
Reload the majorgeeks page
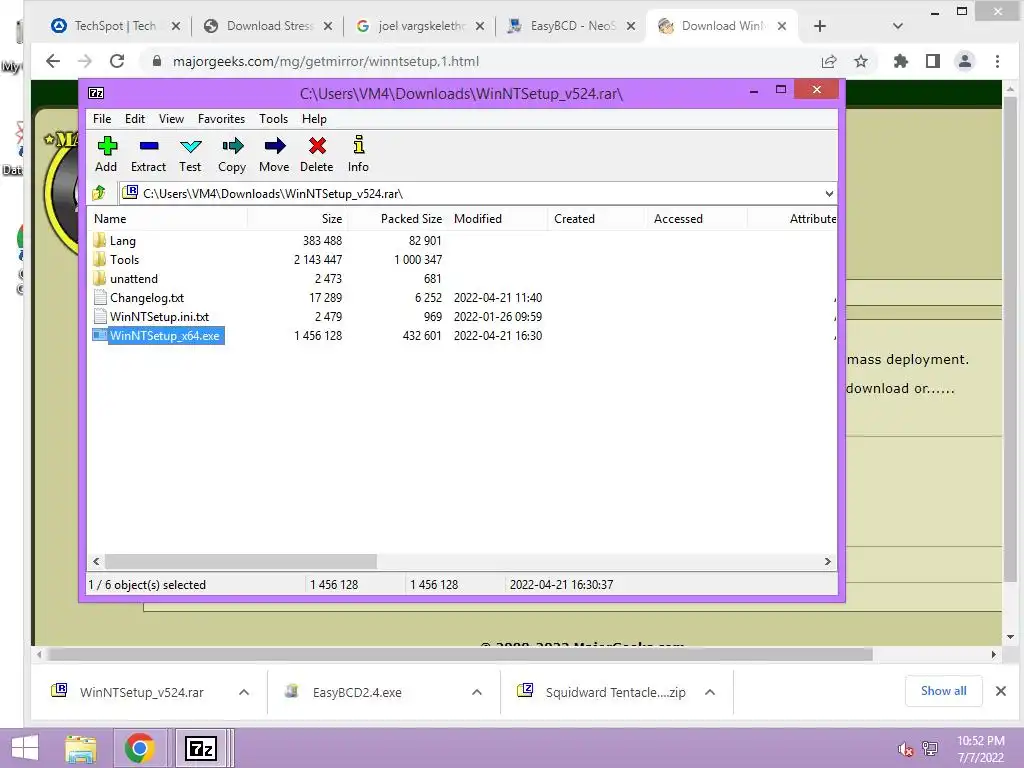tap(117, 61)
